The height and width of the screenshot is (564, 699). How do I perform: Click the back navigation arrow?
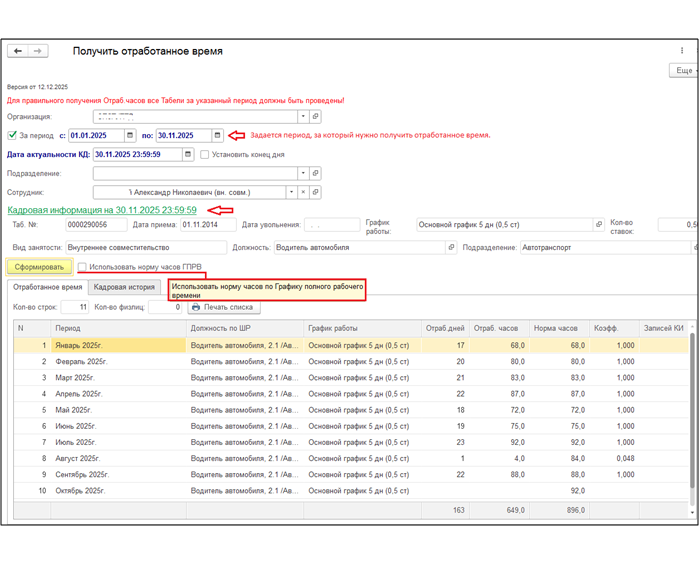point(17,51)
